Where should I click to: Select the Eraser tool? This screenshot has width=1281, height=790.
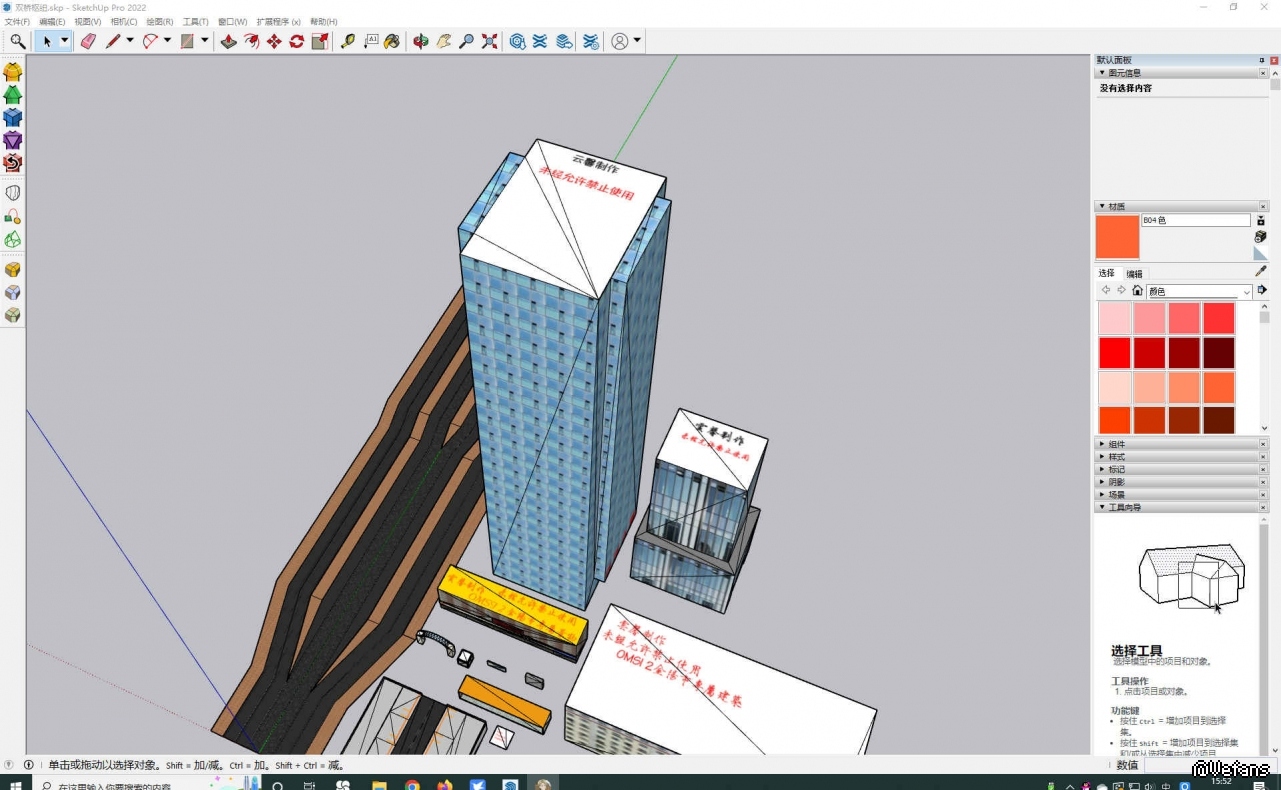point(88,41)
